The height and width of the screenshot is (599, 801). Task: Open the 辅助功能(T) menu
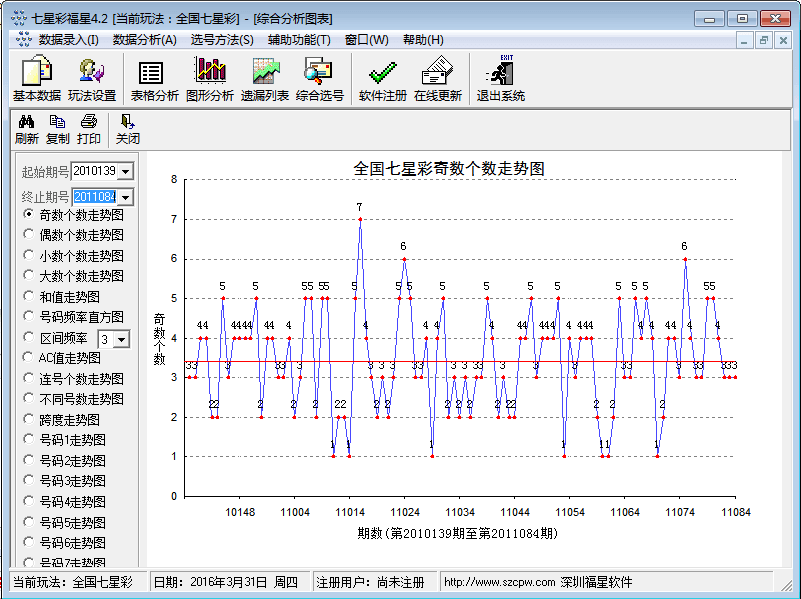coord(299,40)
